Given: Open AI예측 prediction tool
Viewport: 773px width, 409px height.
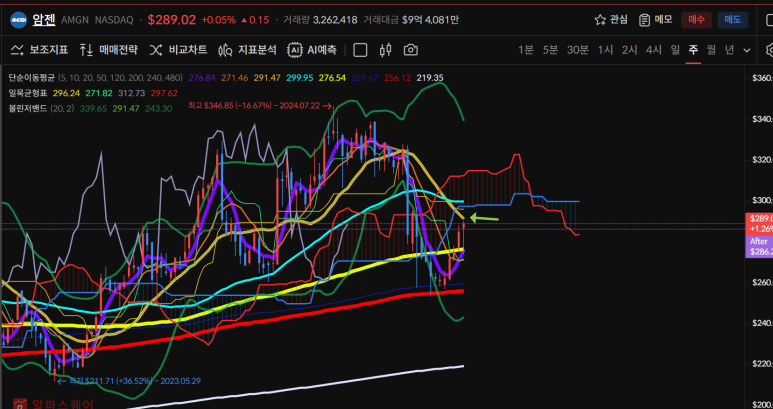Looking at the screenshot, I should click(313, 50).
